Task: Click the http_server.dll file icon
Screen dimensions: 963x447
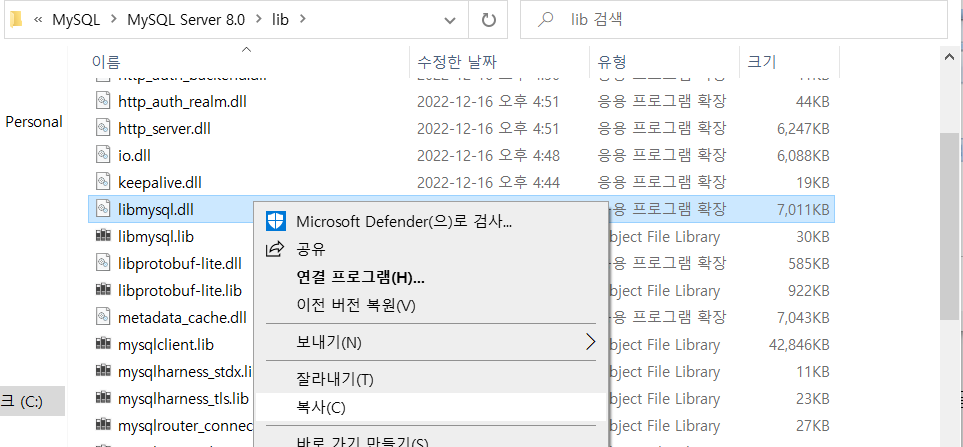Action: click(103, 128)
